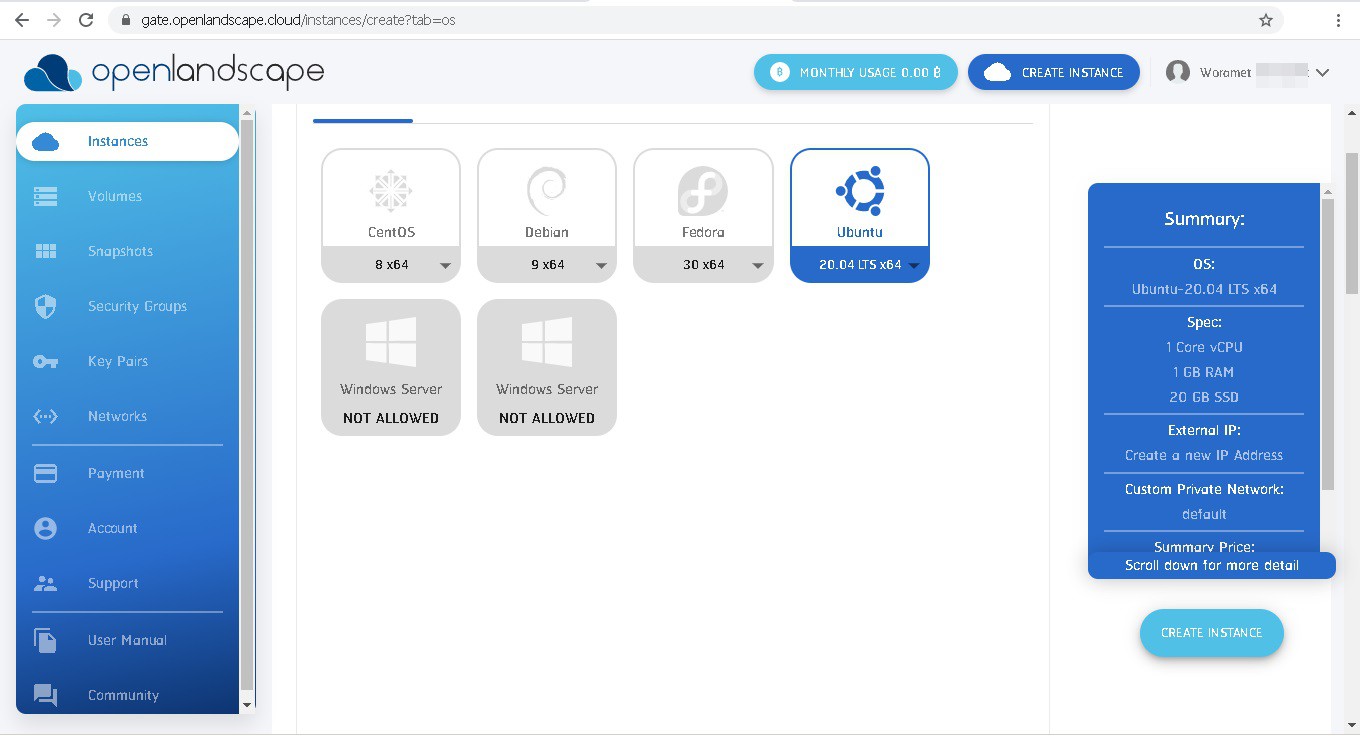
Task: Click the second NOT ALLOWED Windows Server card
Action: point(547,367)
